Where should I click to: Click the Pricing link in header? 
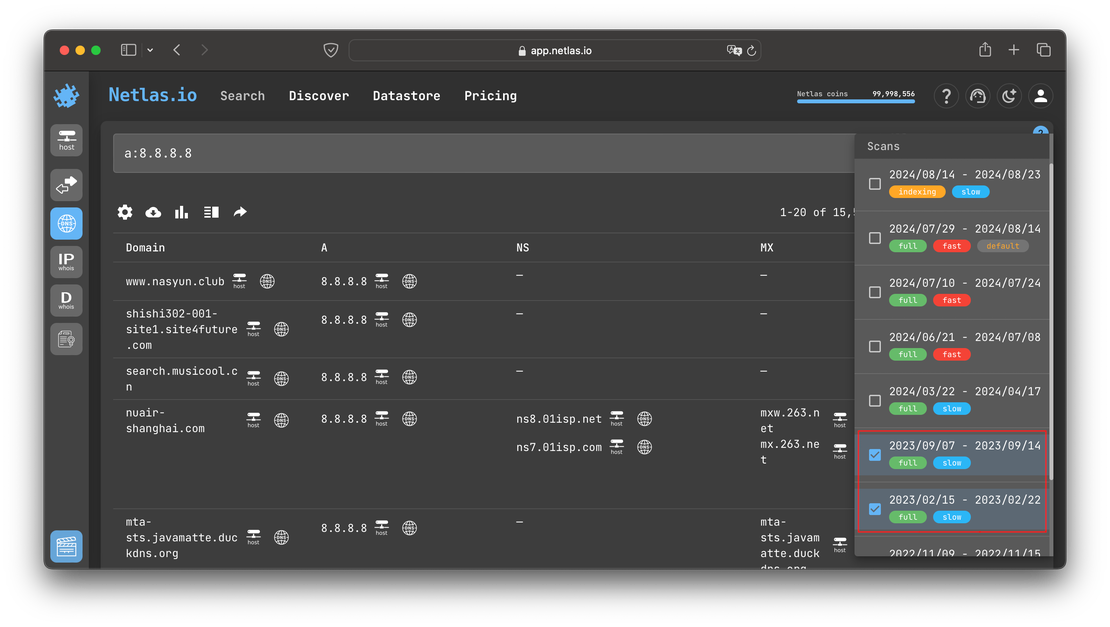[x=490, y=96]
